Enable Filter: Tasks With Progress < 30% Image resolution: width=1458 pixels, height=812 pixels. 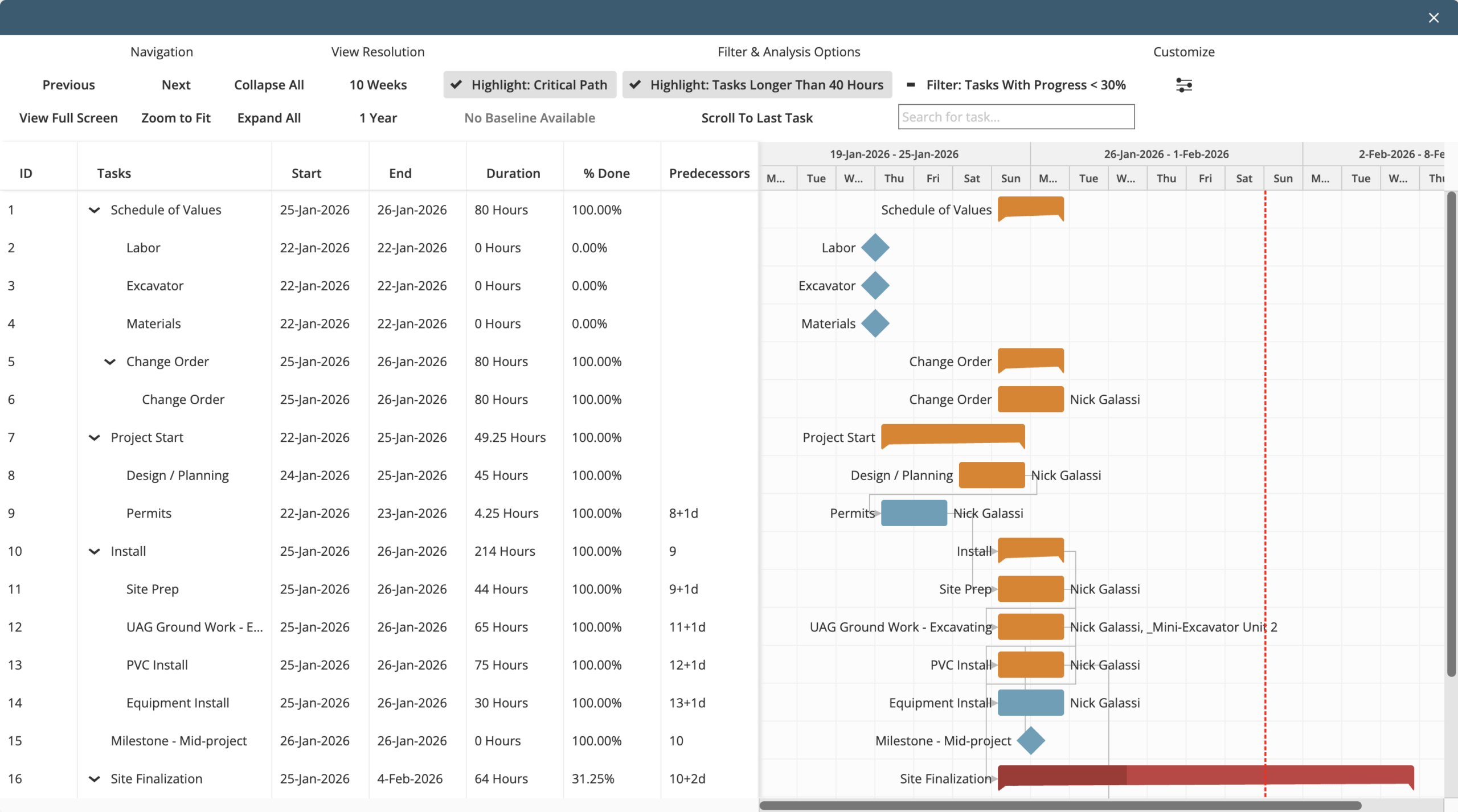click(1017, 85)
